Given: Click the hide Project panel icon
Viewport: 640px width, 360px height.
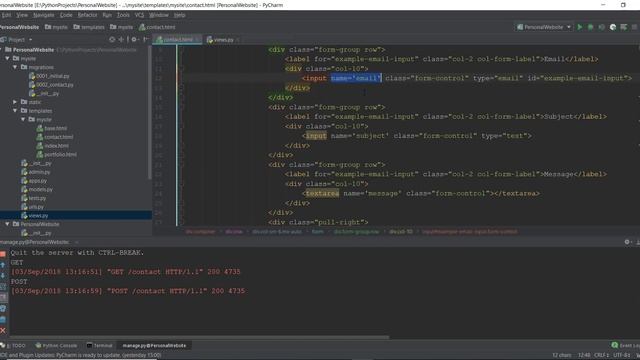Looking at the screenshot, I should point(146,40).
